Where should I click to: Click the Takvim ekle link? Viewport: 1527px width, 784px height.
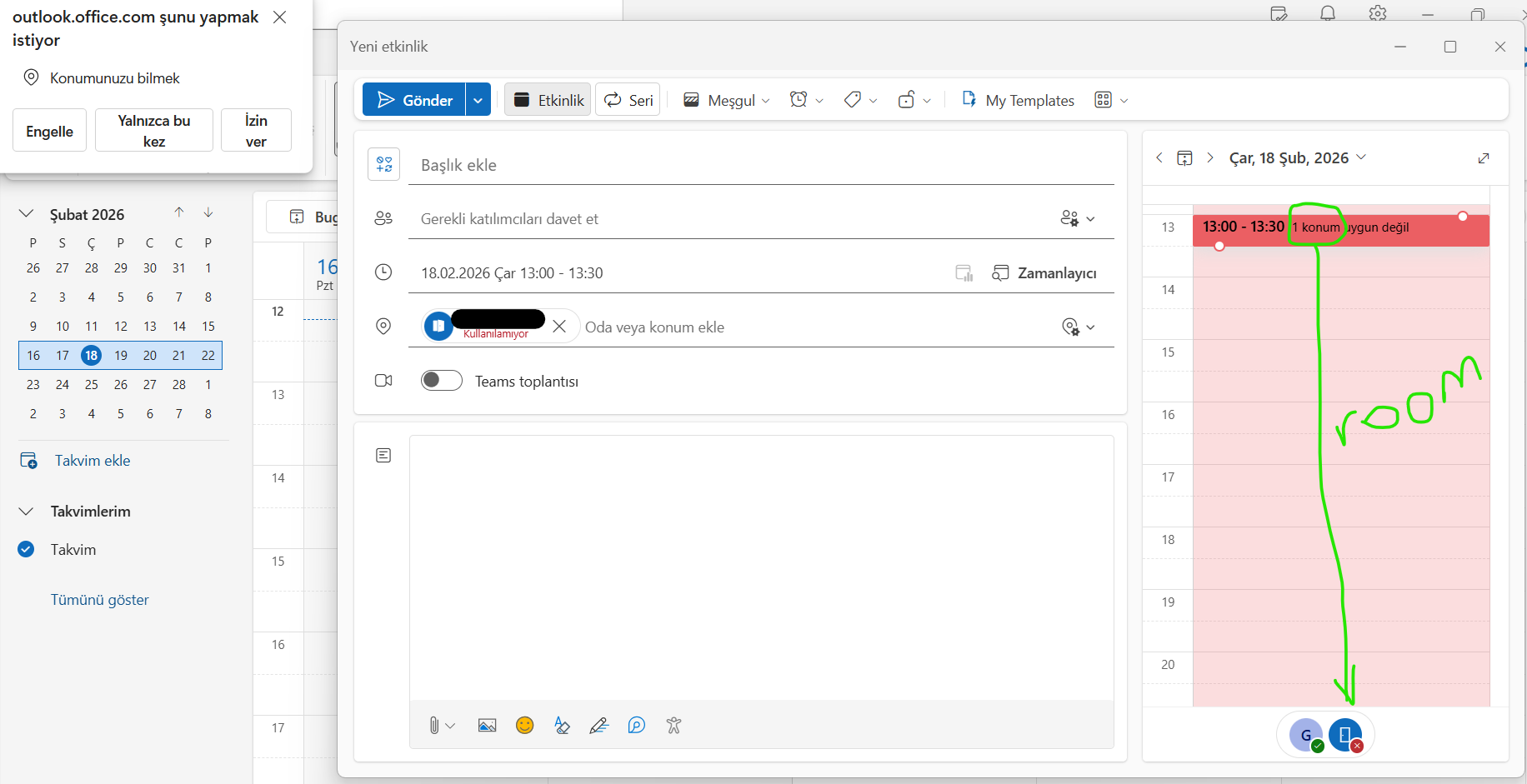click(92, 461)
